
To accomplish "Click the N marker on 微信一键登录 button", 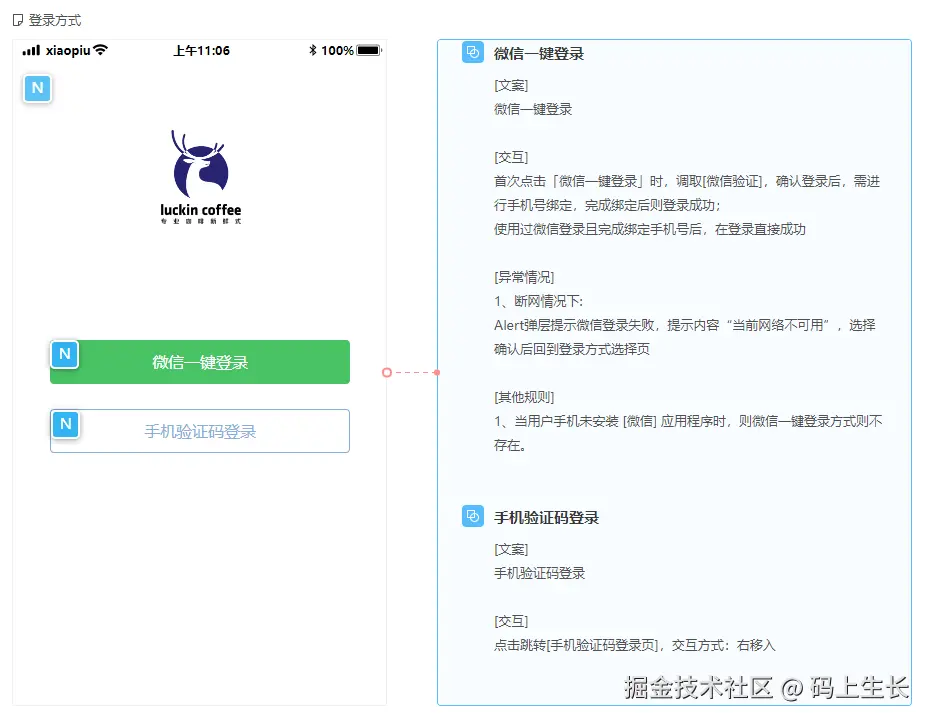I will 65,354.
